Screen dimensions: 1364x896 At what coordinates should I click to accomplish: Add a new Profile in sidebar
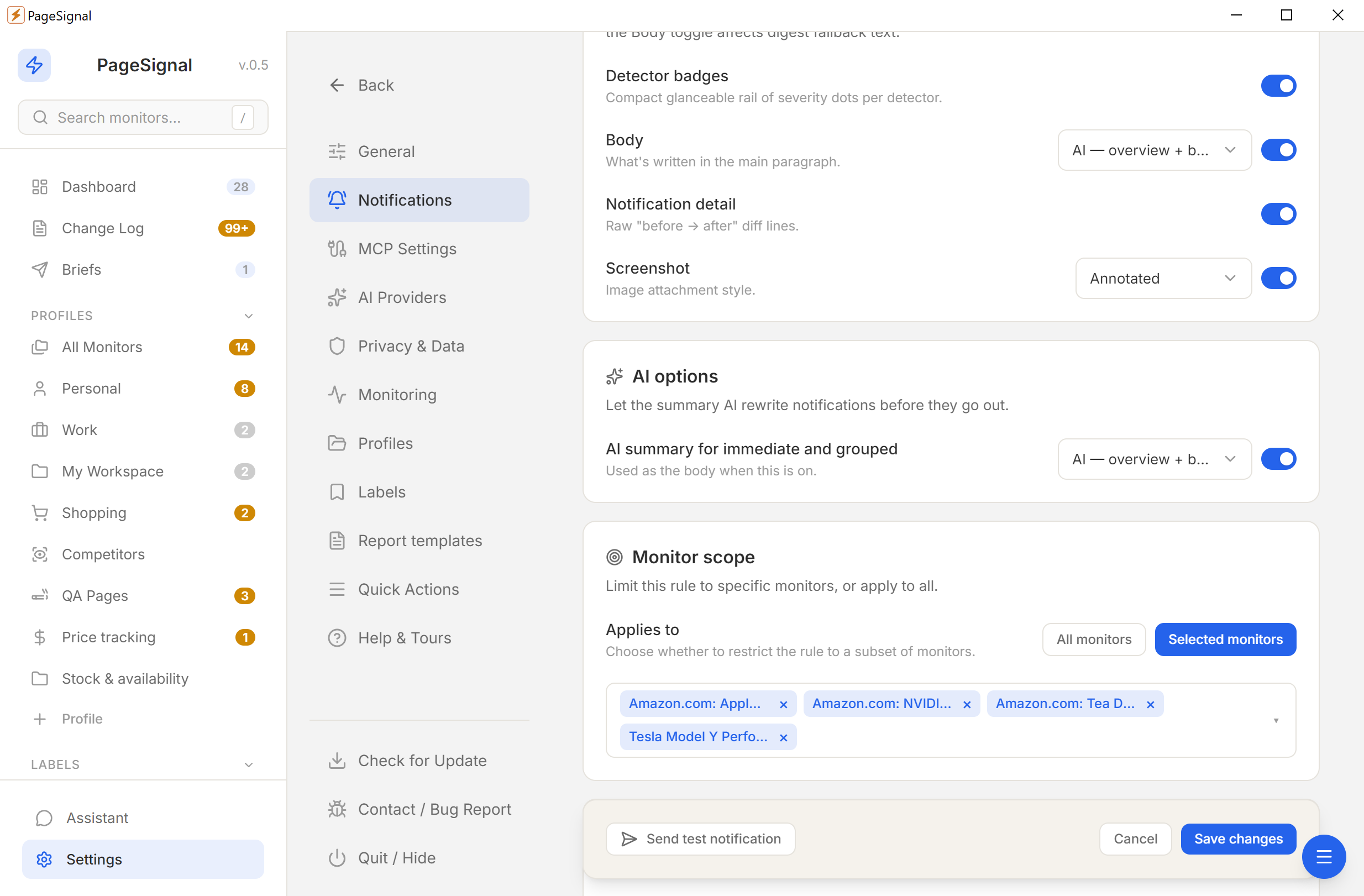[x=143, y=720]
